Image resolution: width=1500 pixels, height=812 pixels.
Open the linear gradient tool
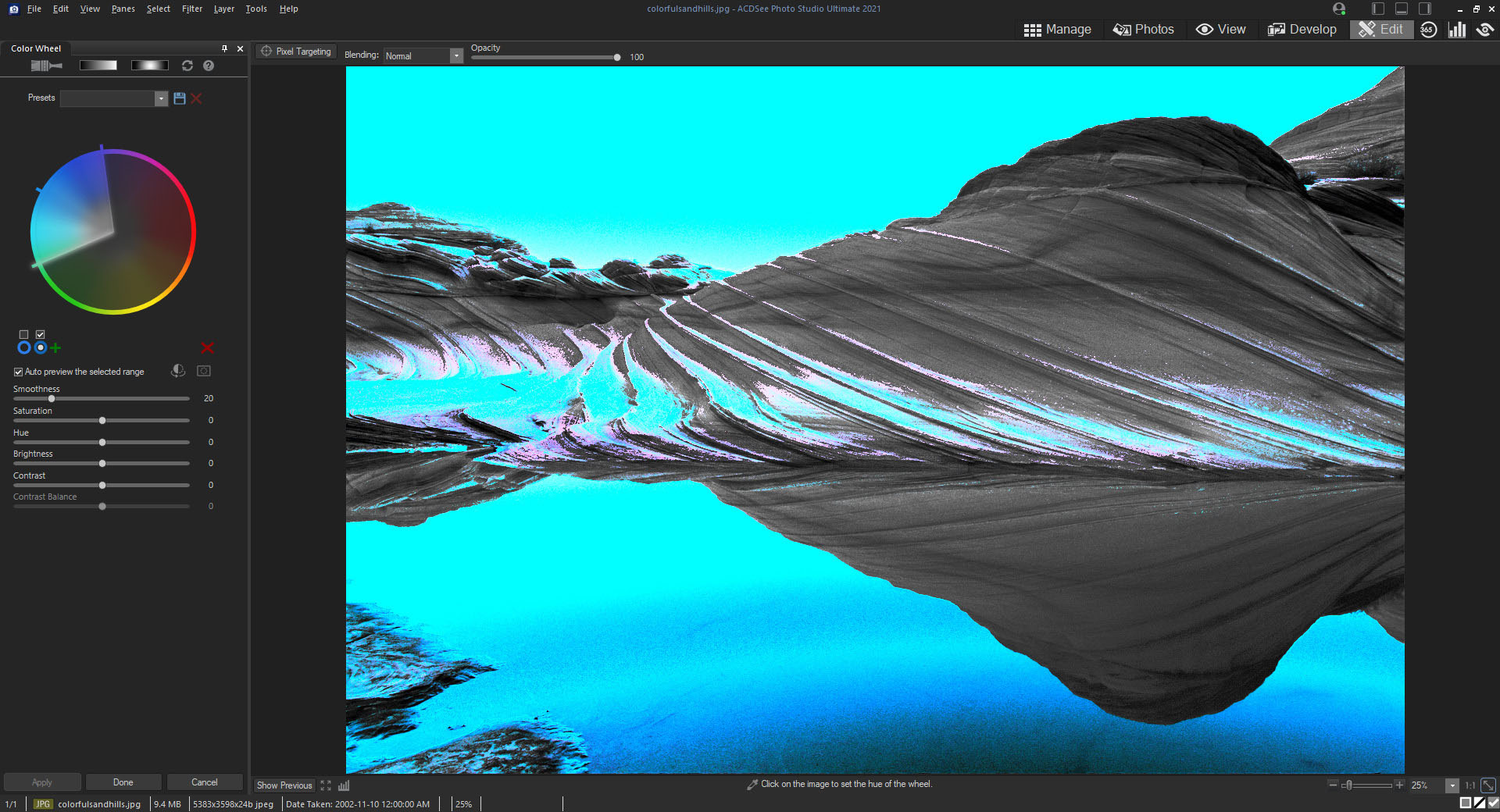tap(98, 66)
